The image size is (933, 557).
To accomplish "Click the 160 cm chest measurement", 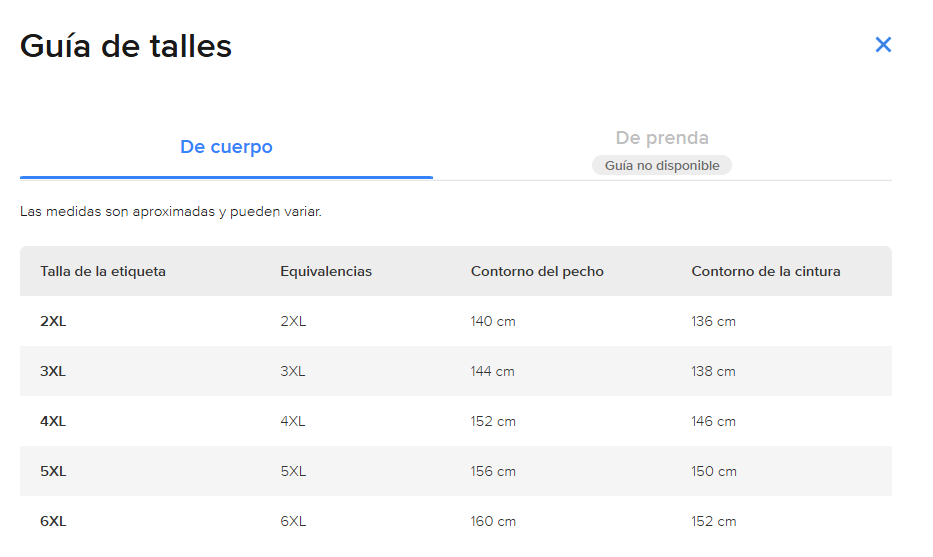I will 493,521.
